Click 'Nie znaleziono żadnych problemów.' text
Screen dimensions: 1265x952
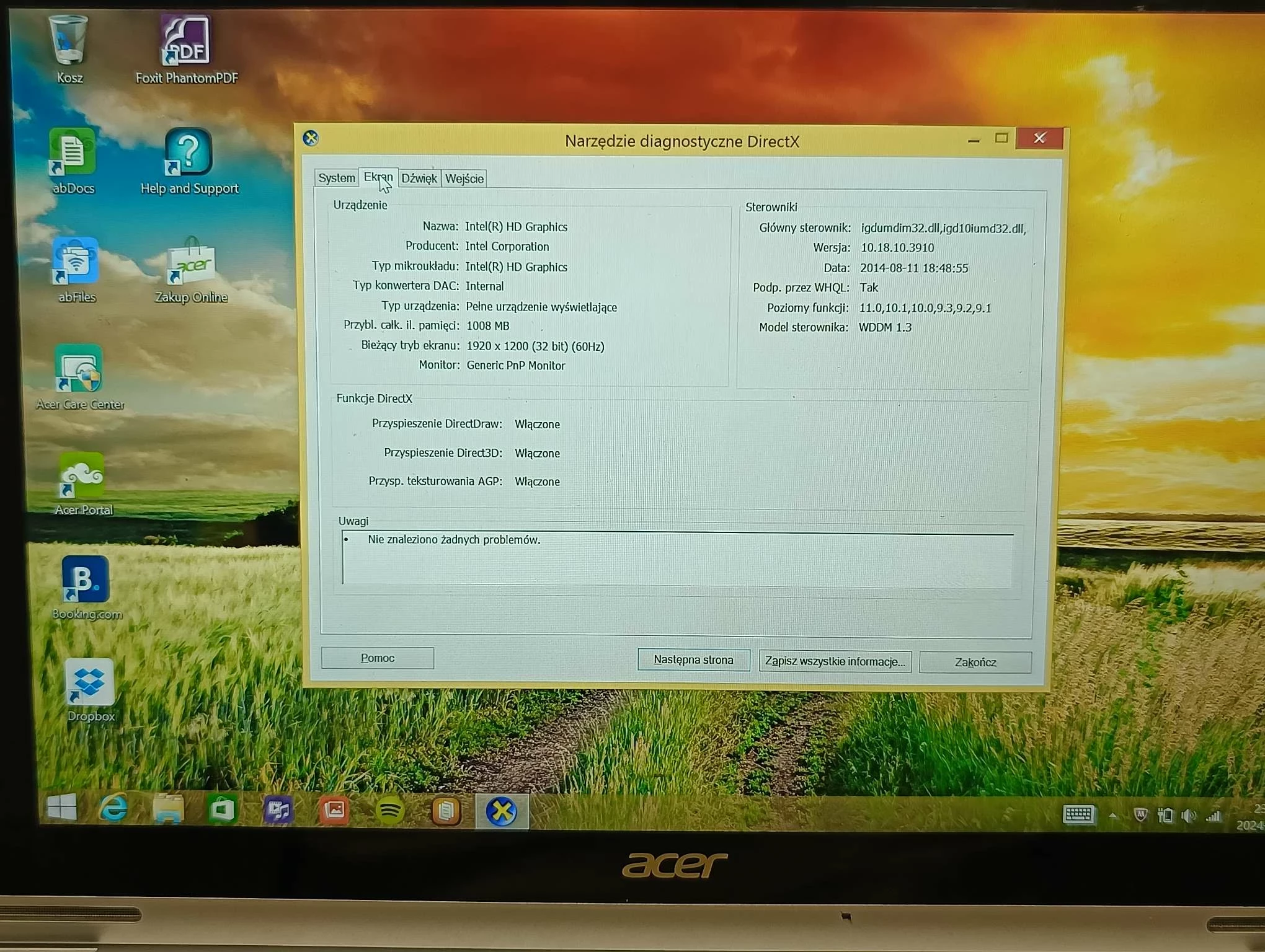pos(454,539)
